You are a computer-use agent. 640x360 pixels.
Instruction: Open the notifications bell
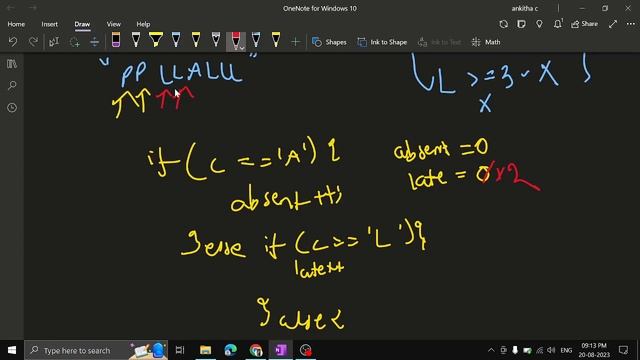(558, 24)
